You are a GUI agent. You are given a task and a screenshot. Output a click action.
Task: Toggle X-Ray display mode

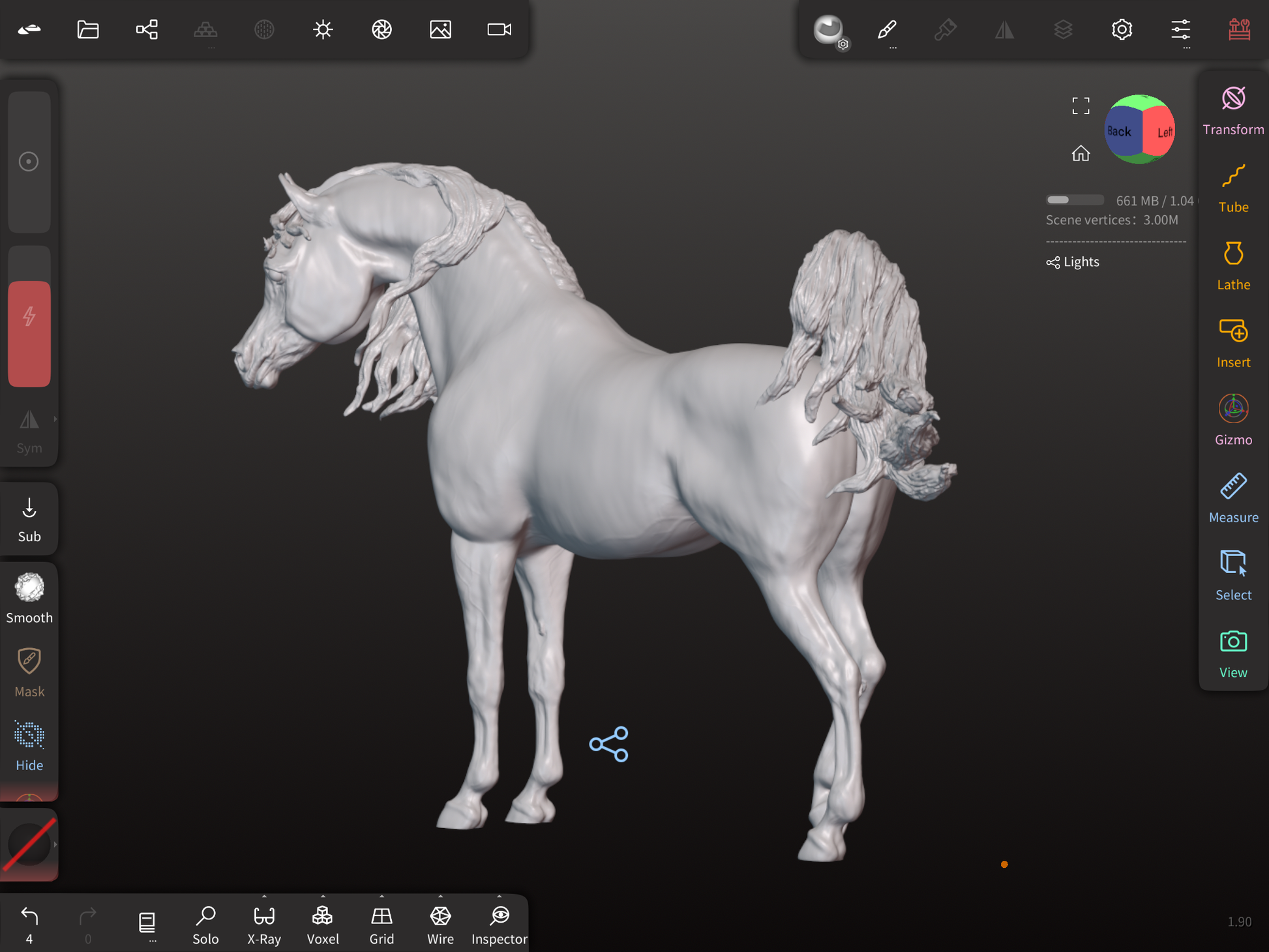(264, 925)
